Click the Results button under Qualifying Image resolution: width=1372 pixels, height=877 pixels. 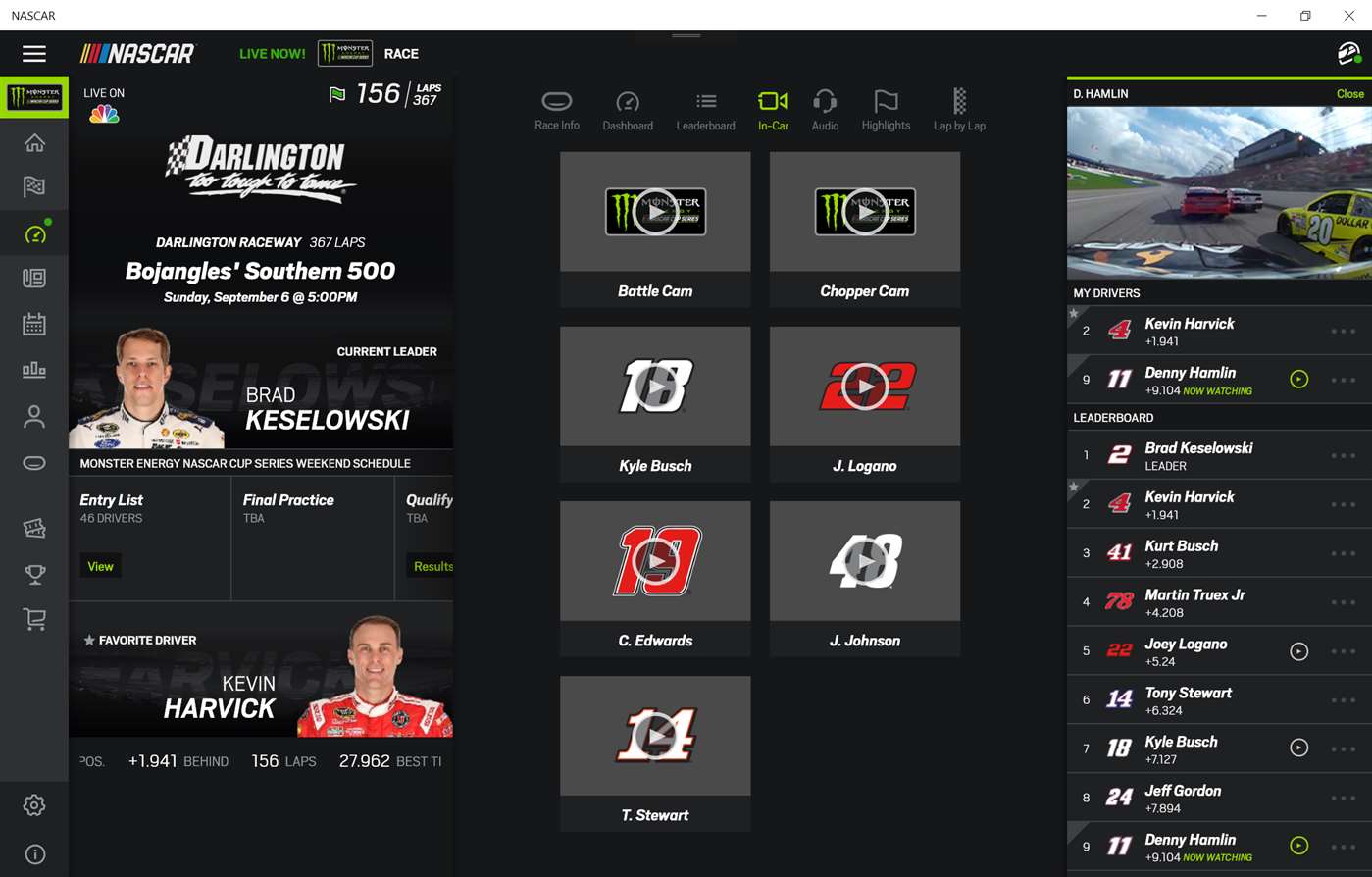pyautogui.click(x=432, y=566)
